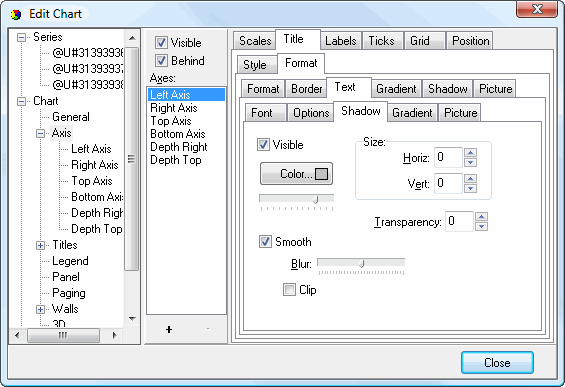565x387 pixels.
Task: Select Bottom Axis in the Axes list
Action: [x=178, y=134]
